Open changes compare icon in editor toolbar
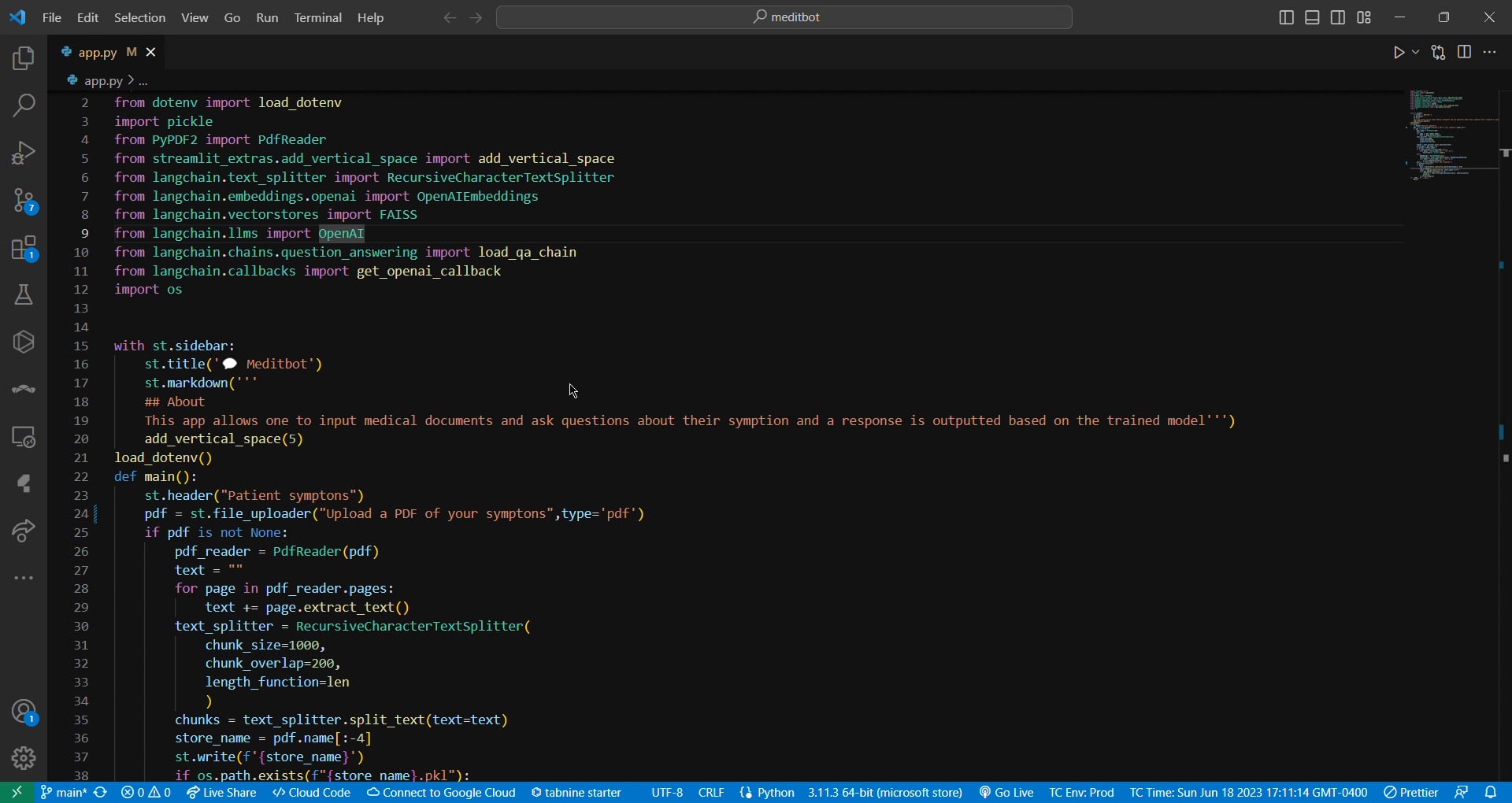Viewport: 1512px width, 803px height. pos(1439,53)
